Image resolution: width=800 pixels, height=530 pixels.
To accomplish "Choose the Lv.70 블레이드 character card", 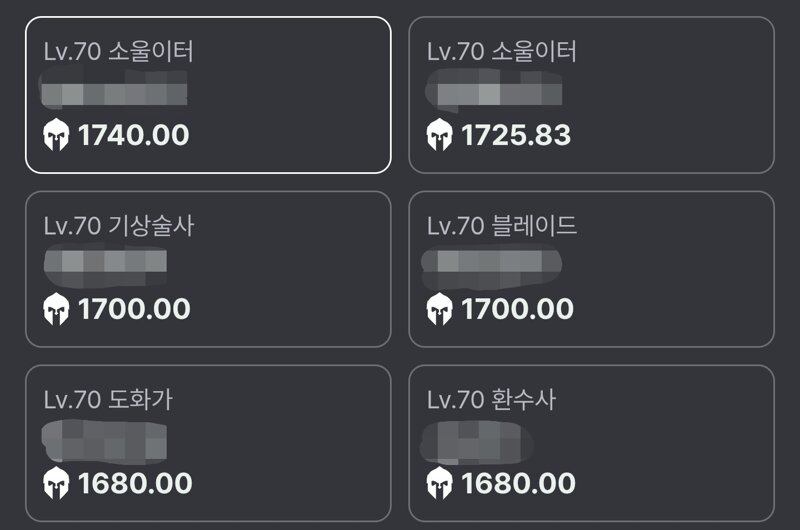I will (x=591, y=269).
